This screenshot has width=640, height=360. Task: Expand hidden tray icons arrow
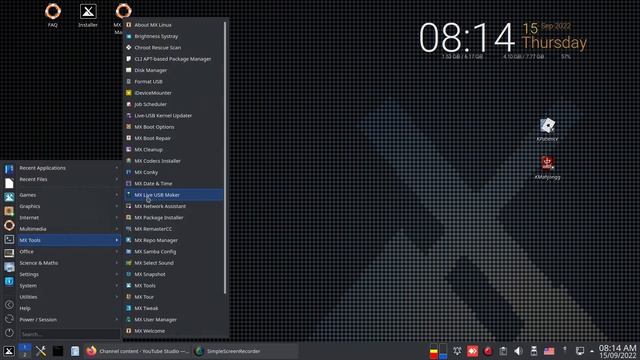tap(592, 351)
